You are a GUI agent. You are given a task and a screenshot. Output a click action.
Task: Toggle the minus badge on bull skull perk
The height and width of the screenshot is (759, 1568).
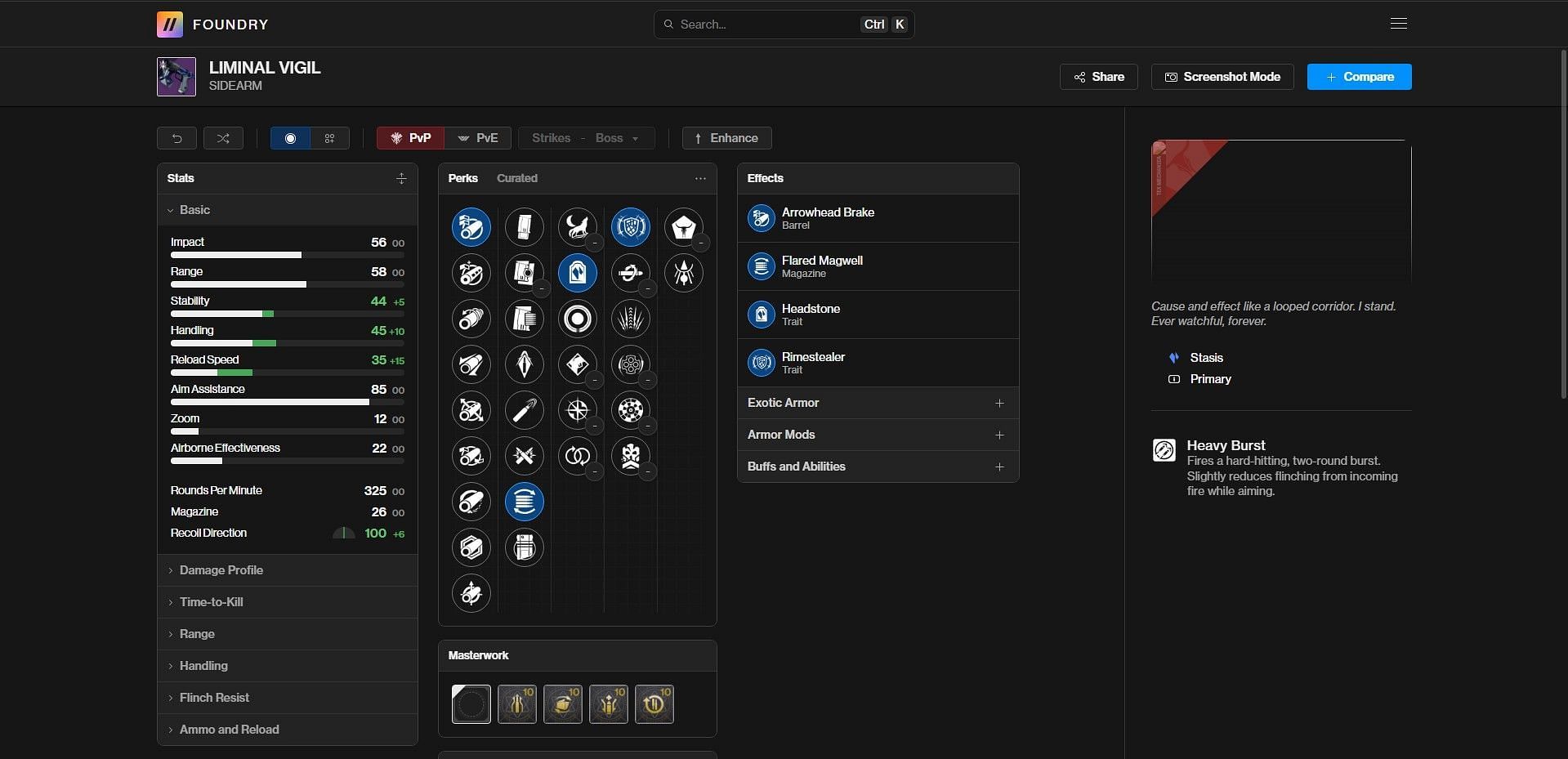click(700, 243)
